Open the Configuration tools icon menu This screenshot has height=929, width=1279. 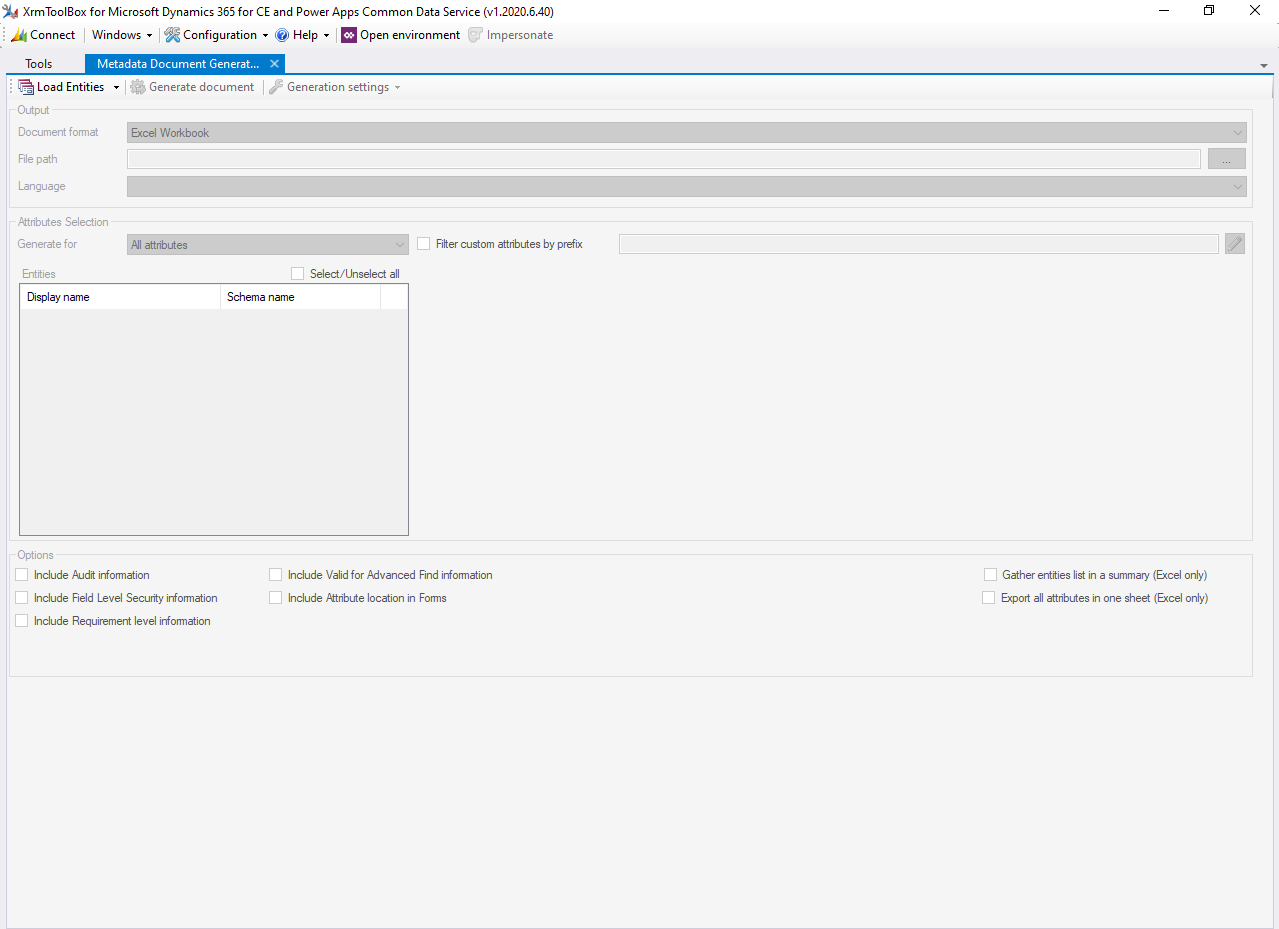tap(173, 35)
